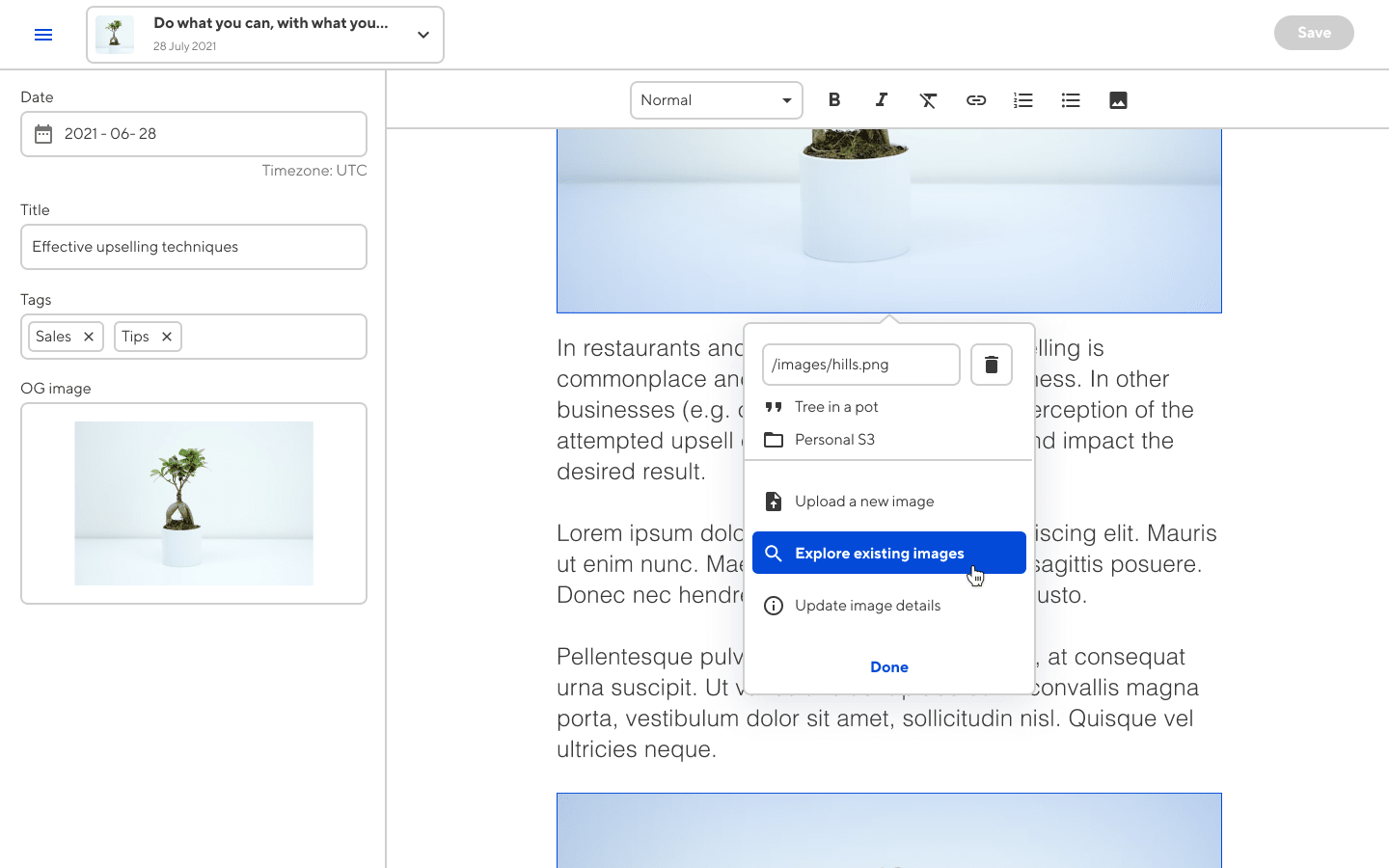Image resolution: width=1389 pixels, height=868 pixels.
Task: Click the Tips tag label
Action: pyautogui.click(x=135, y=337)
